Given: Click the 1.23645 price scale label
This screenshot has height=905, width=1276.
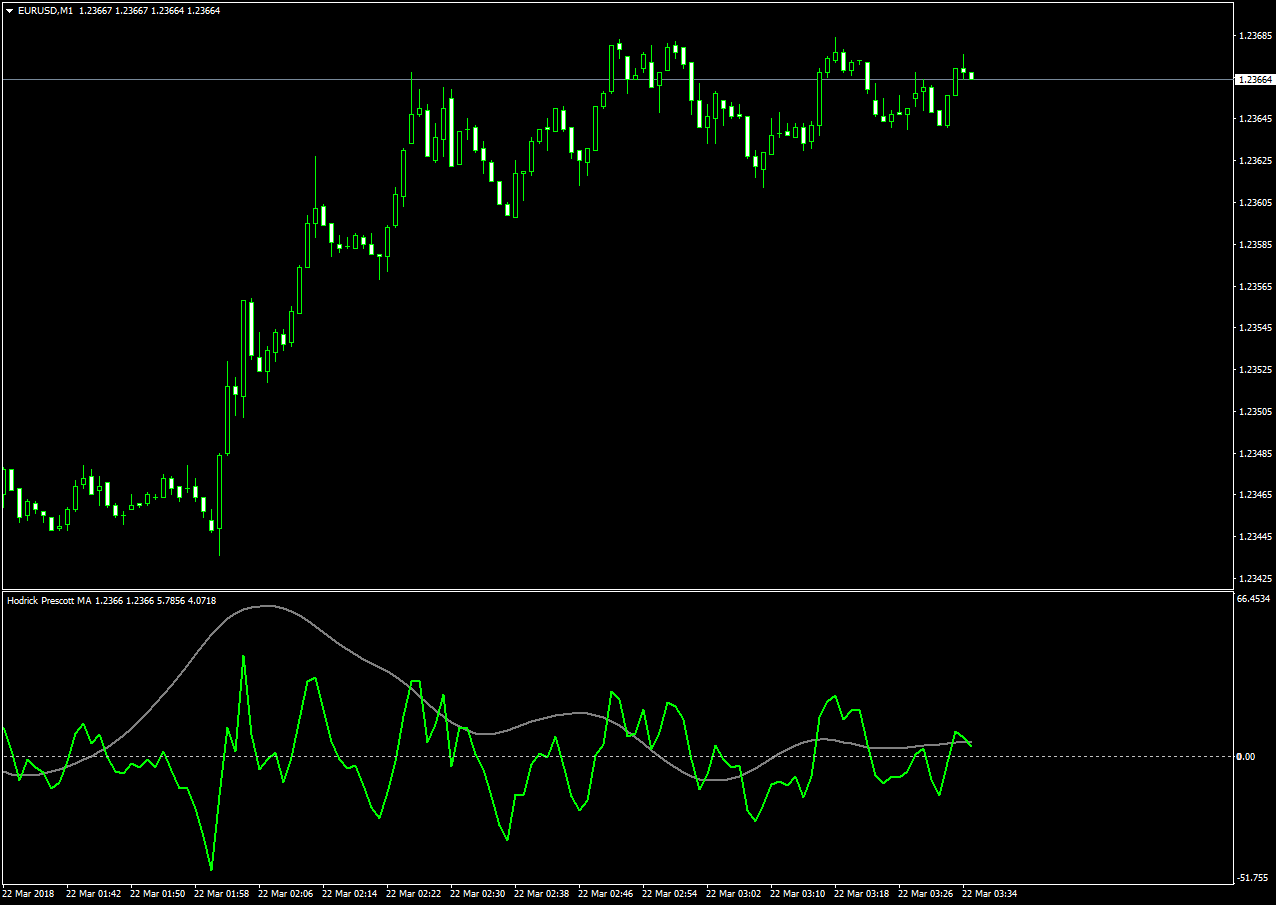Looking at the screenshot, I should tap(1254, 119).
